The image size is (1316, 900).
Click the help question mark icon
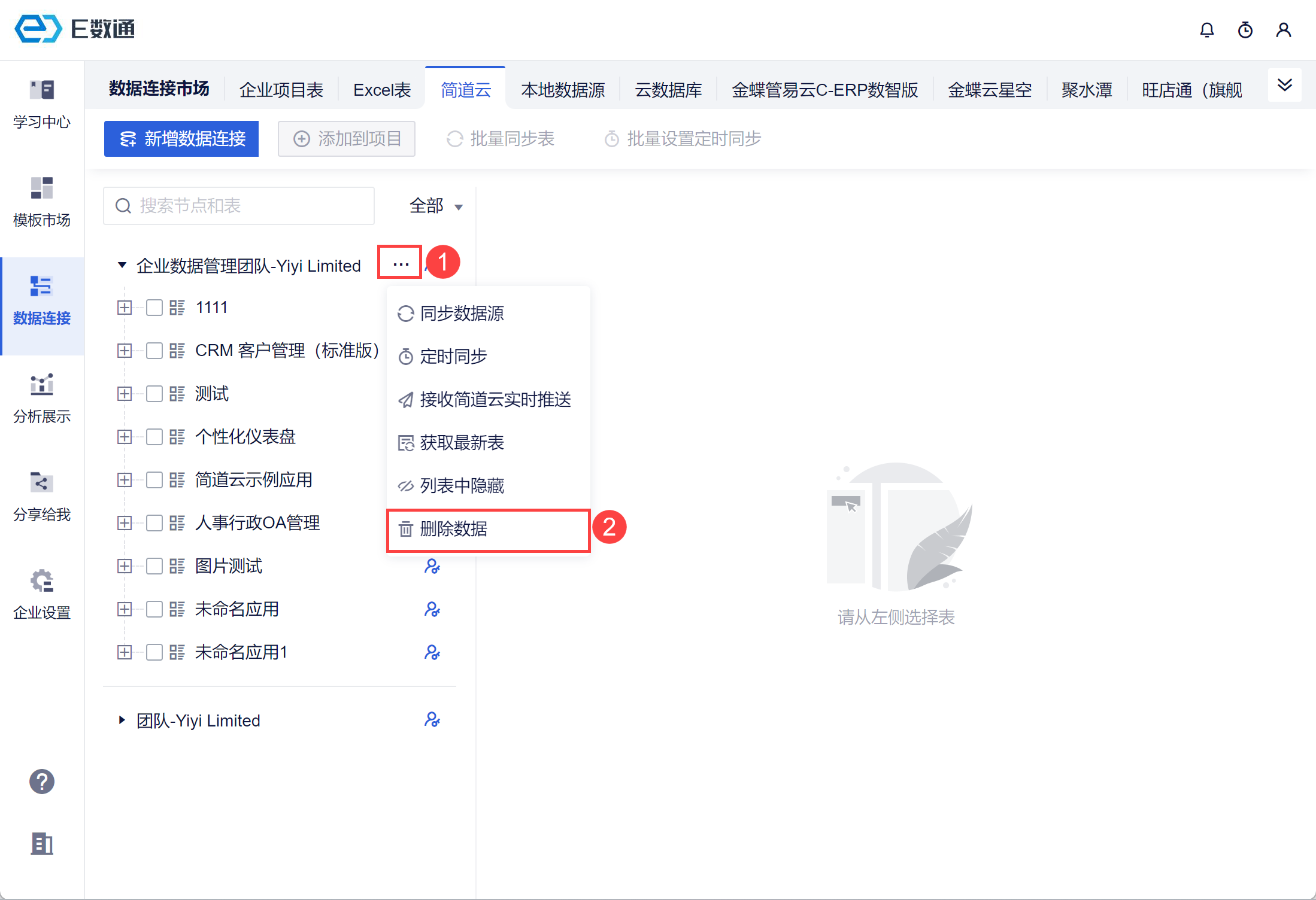click(41, 782)
